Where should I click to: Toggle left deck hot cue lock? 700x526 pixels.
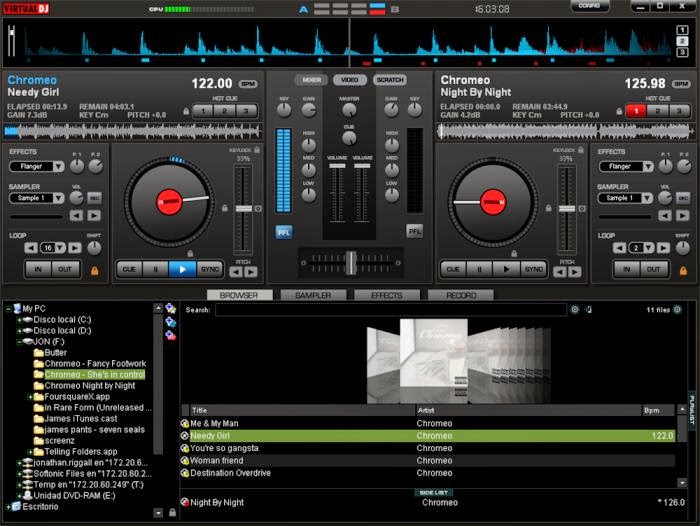pyautogui.click(x=186, y=111)
